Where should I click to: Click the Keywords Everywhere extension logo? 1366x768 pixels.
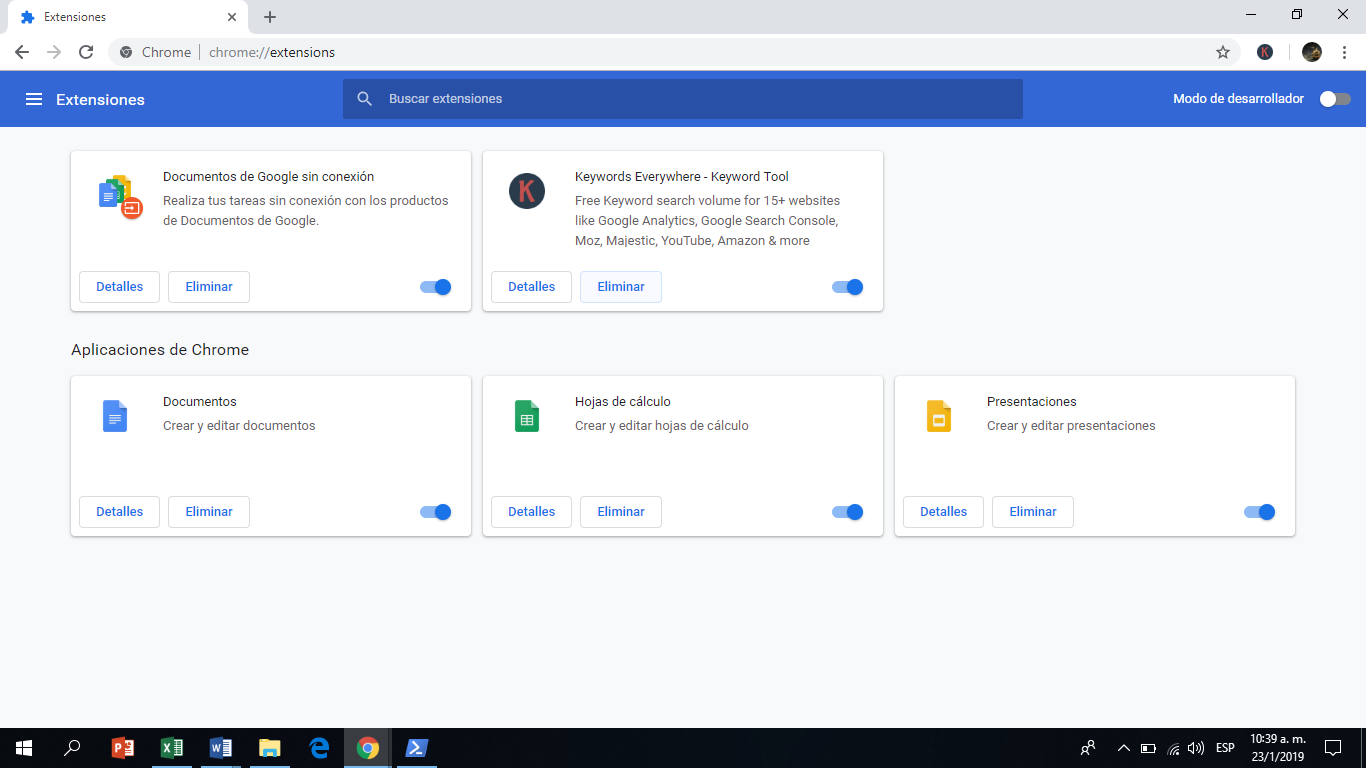[527, 191]
